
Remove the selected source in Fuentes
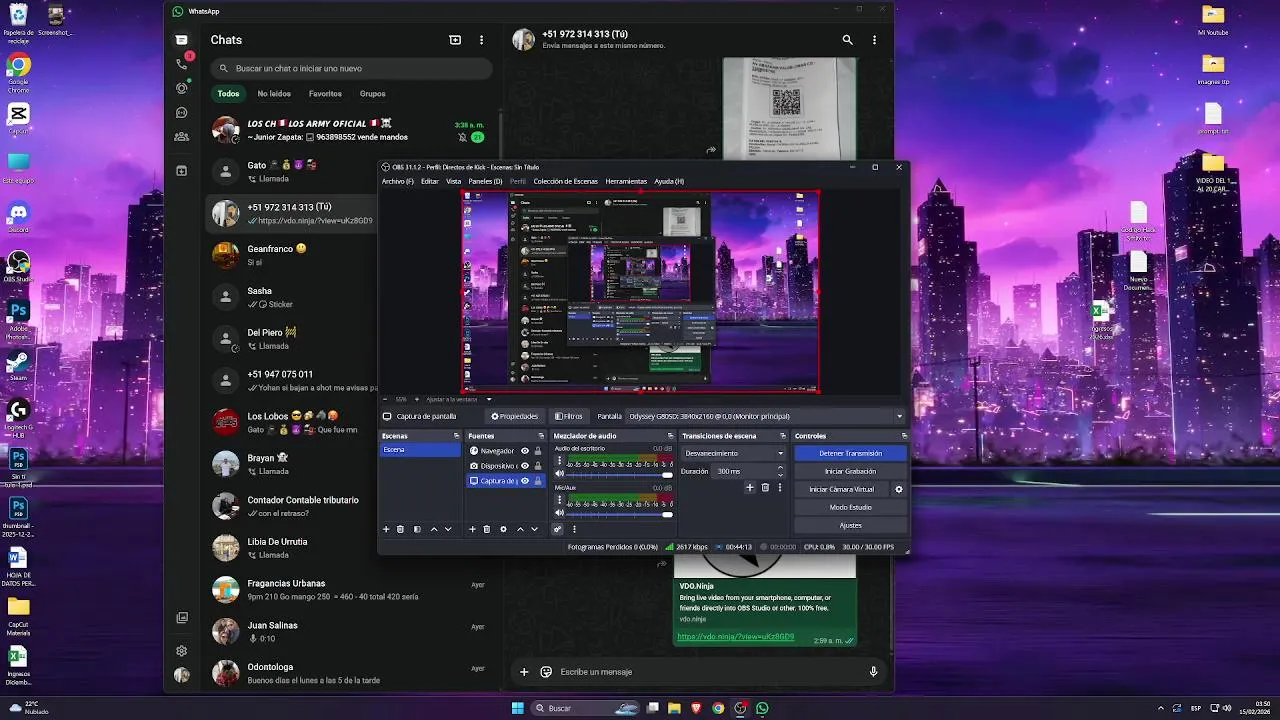coord(487,529)
